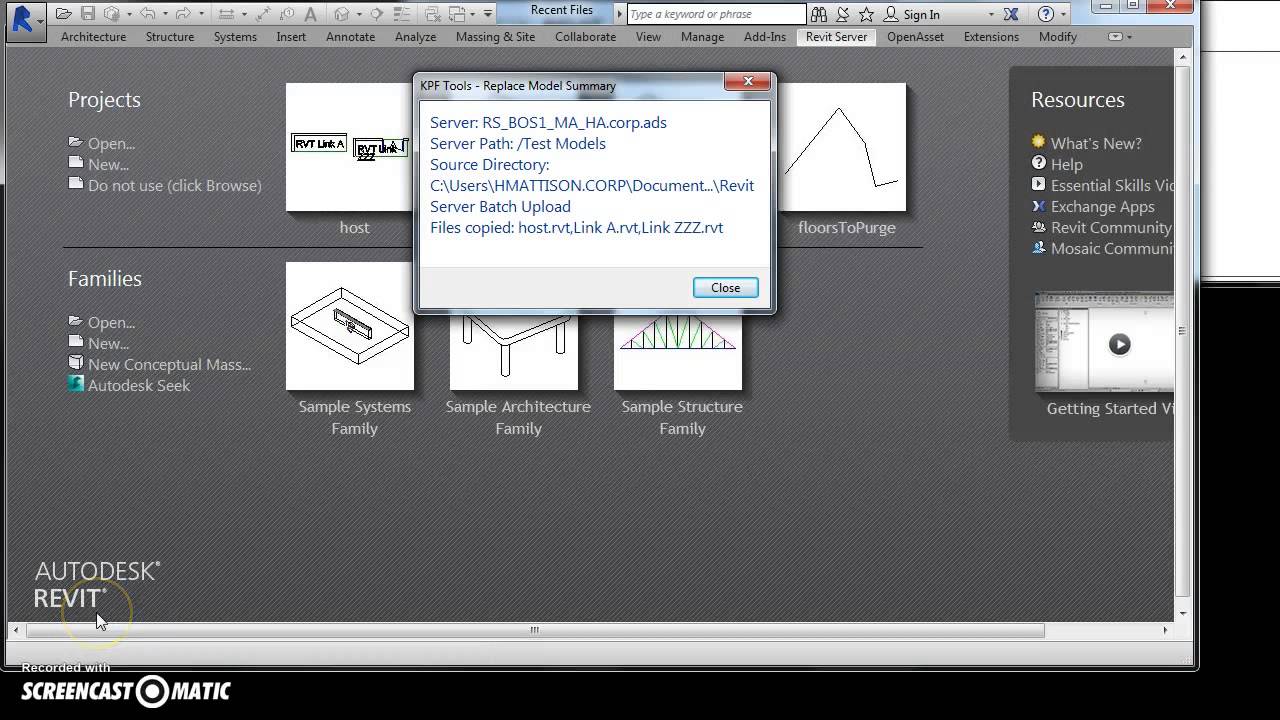
Task: Click Do not use (click Browse) template
Action: tap(175, 185)
